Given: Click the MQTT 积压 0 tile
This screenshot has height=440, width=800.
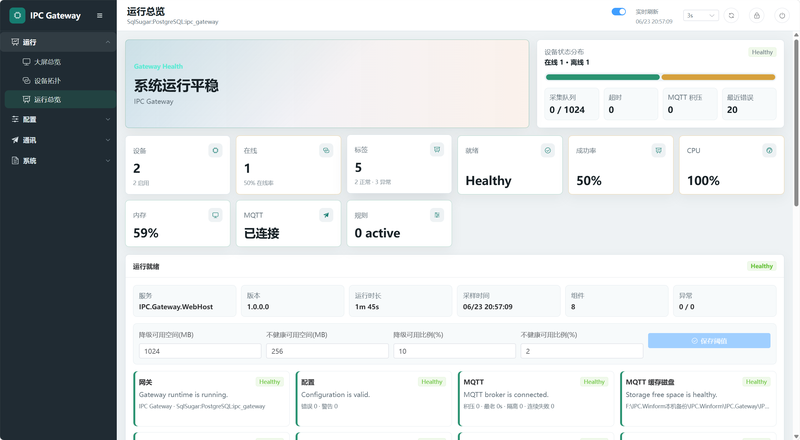Looking at the screenshot, I should coord(690,104).
